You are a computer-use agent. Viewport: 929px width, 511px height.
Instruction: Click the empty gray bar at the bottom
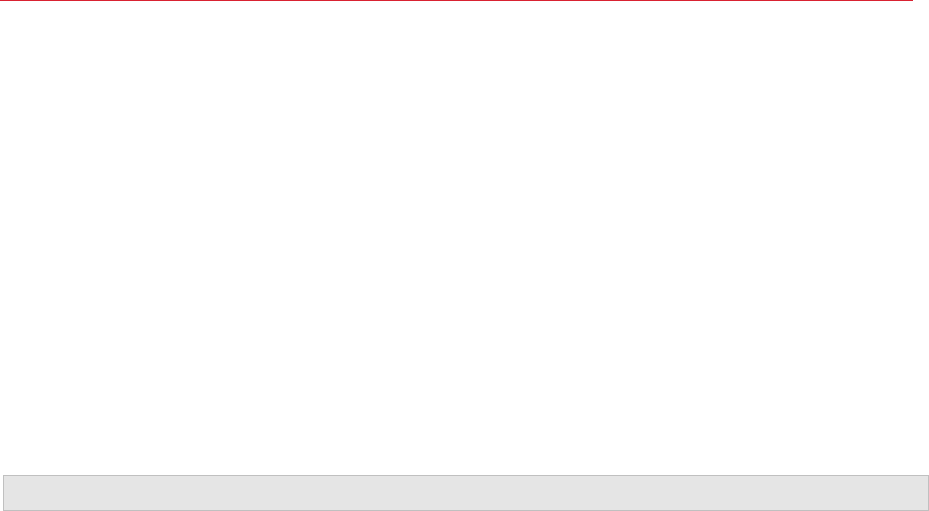pos(466,493)
